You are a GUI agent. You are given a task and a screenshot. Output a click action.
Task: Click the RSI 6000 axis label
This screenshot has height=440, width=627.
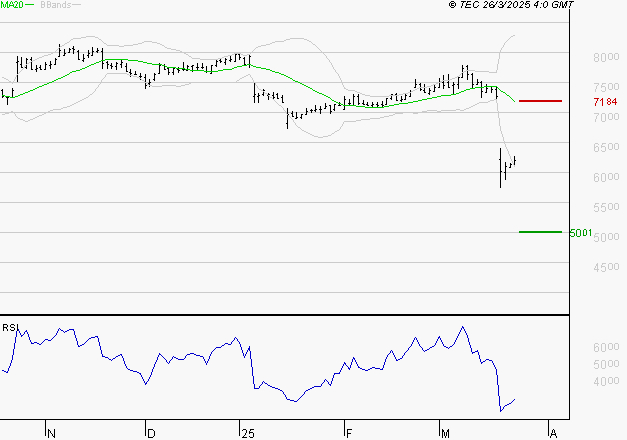point(606,347)
